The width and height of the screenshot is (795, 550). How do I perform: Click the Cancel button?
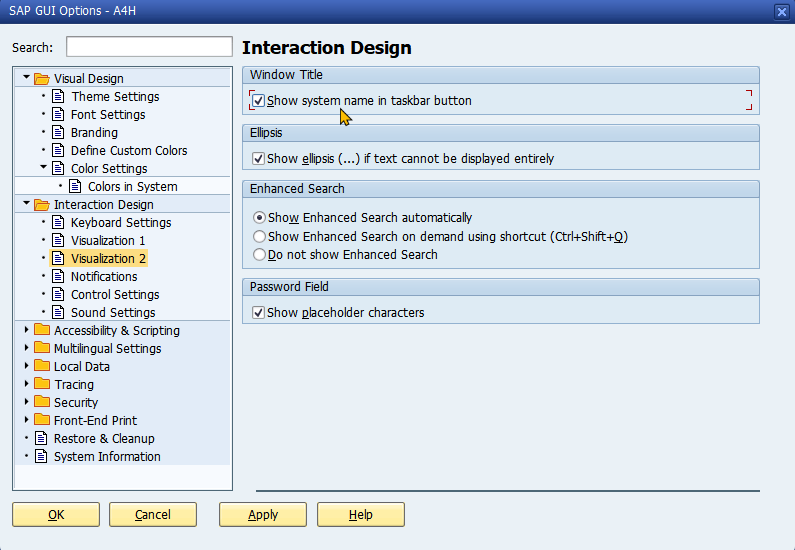(x=153, y=515)
